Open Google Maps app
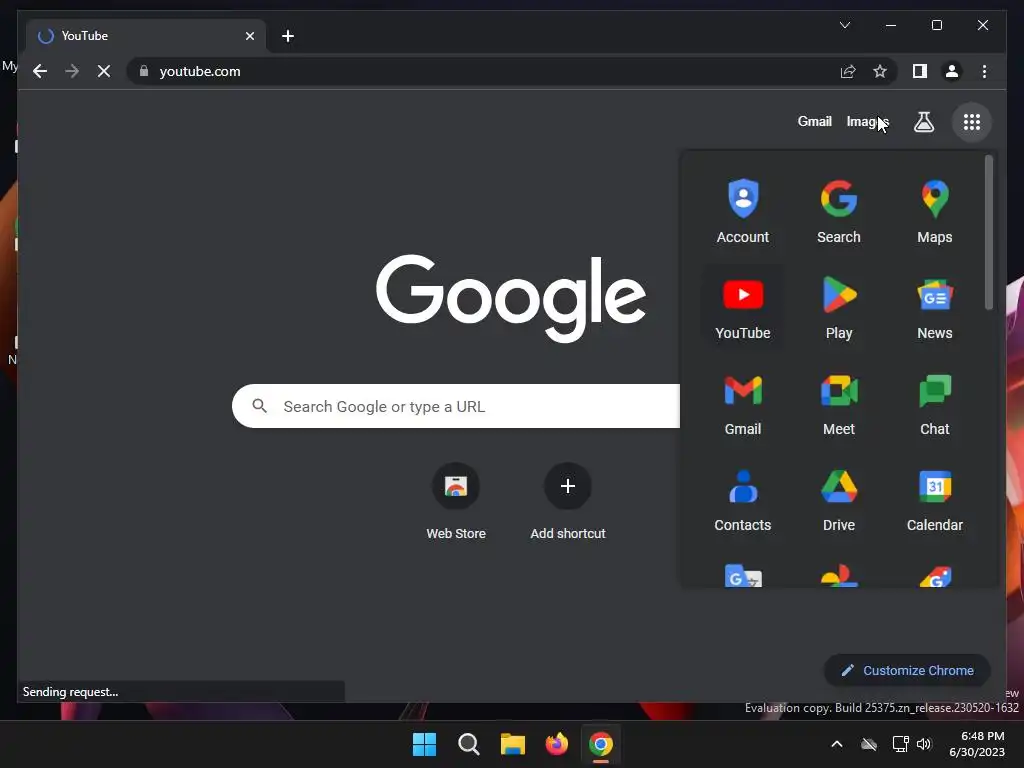The width and height of the screenshot is (1024, 768). coord(935,211)
